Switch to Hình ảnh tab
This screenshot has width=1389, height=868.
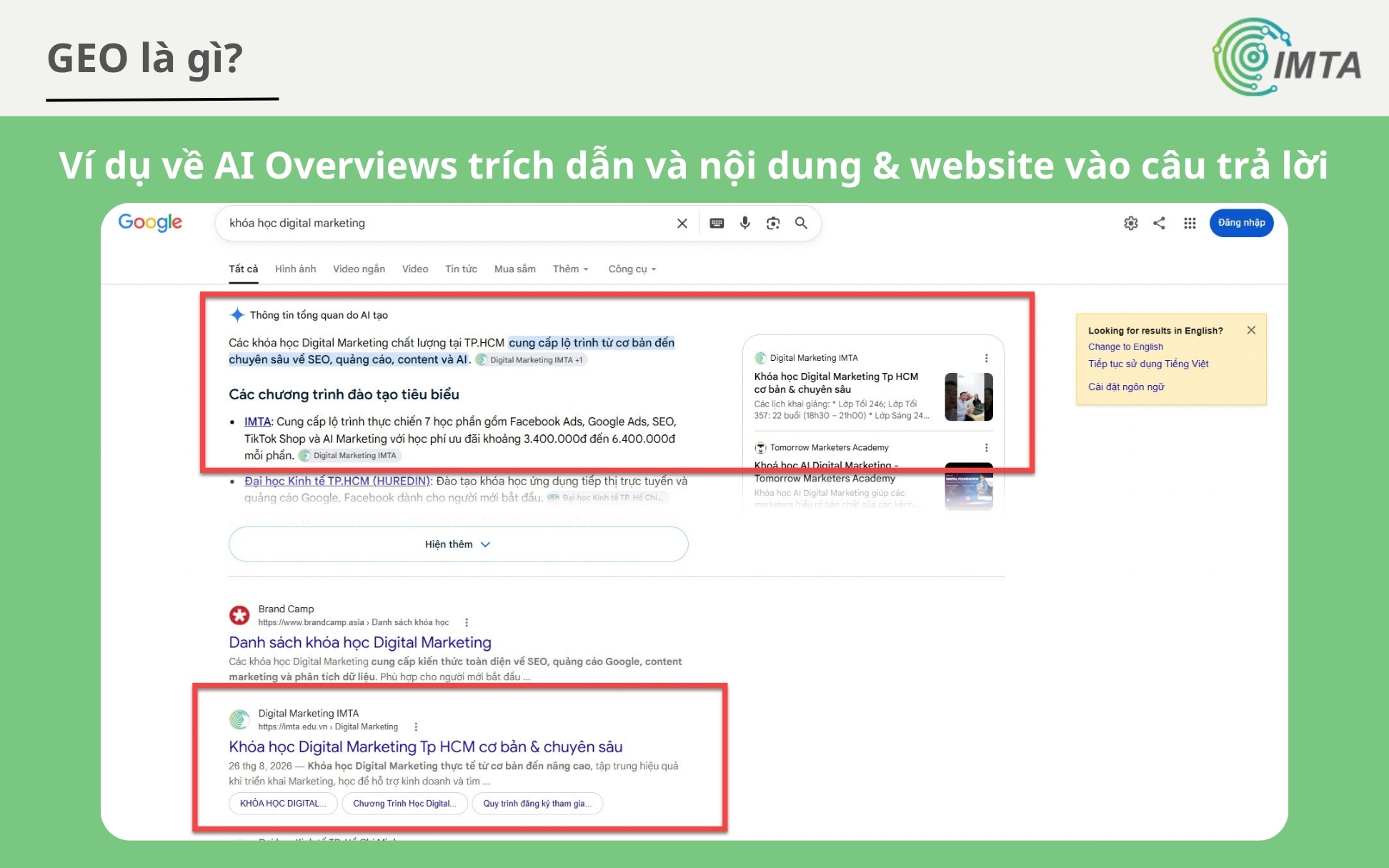pyautogui.click(x=295, y=269)
